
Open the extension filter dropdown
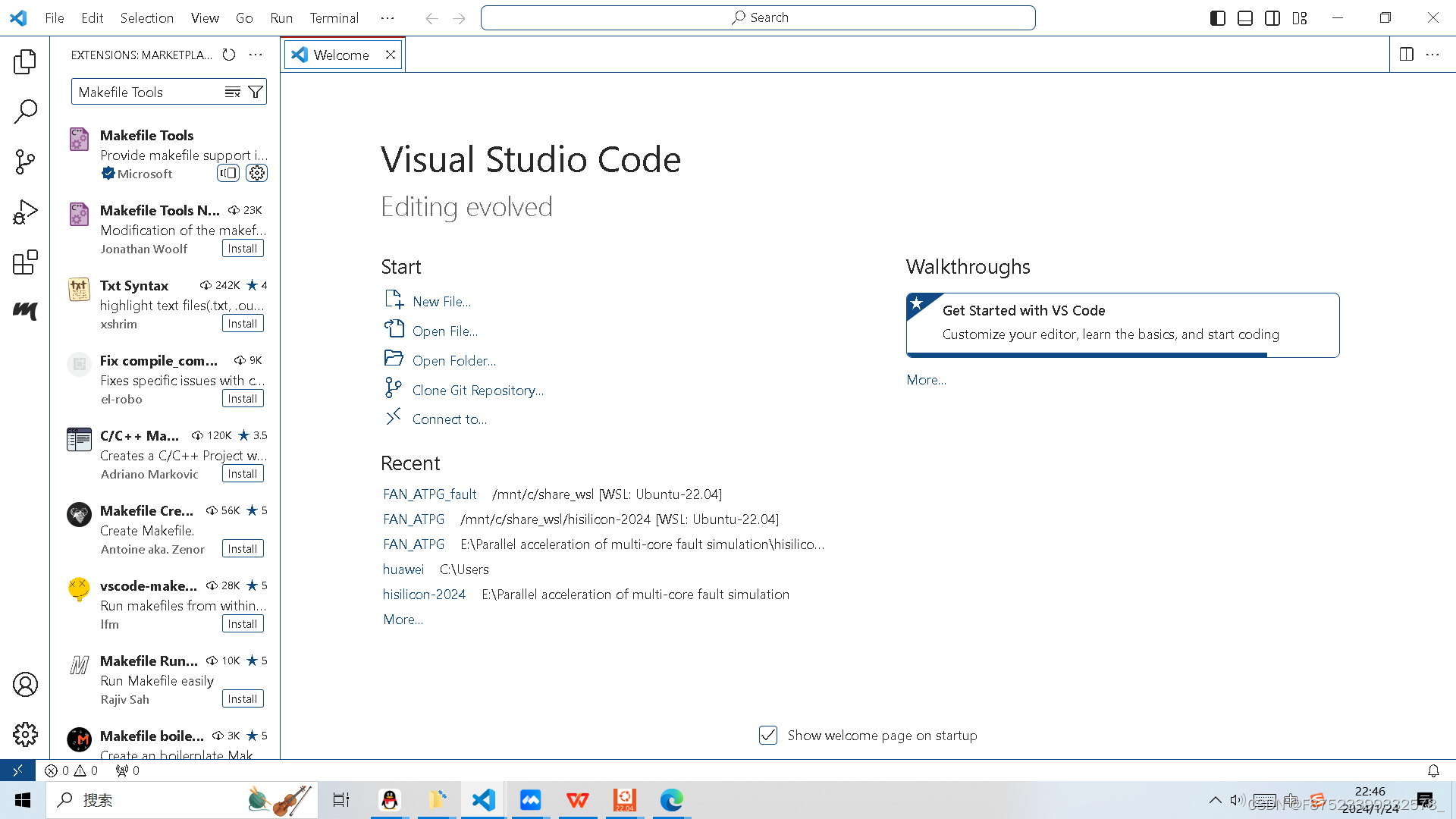click(256, 92)
